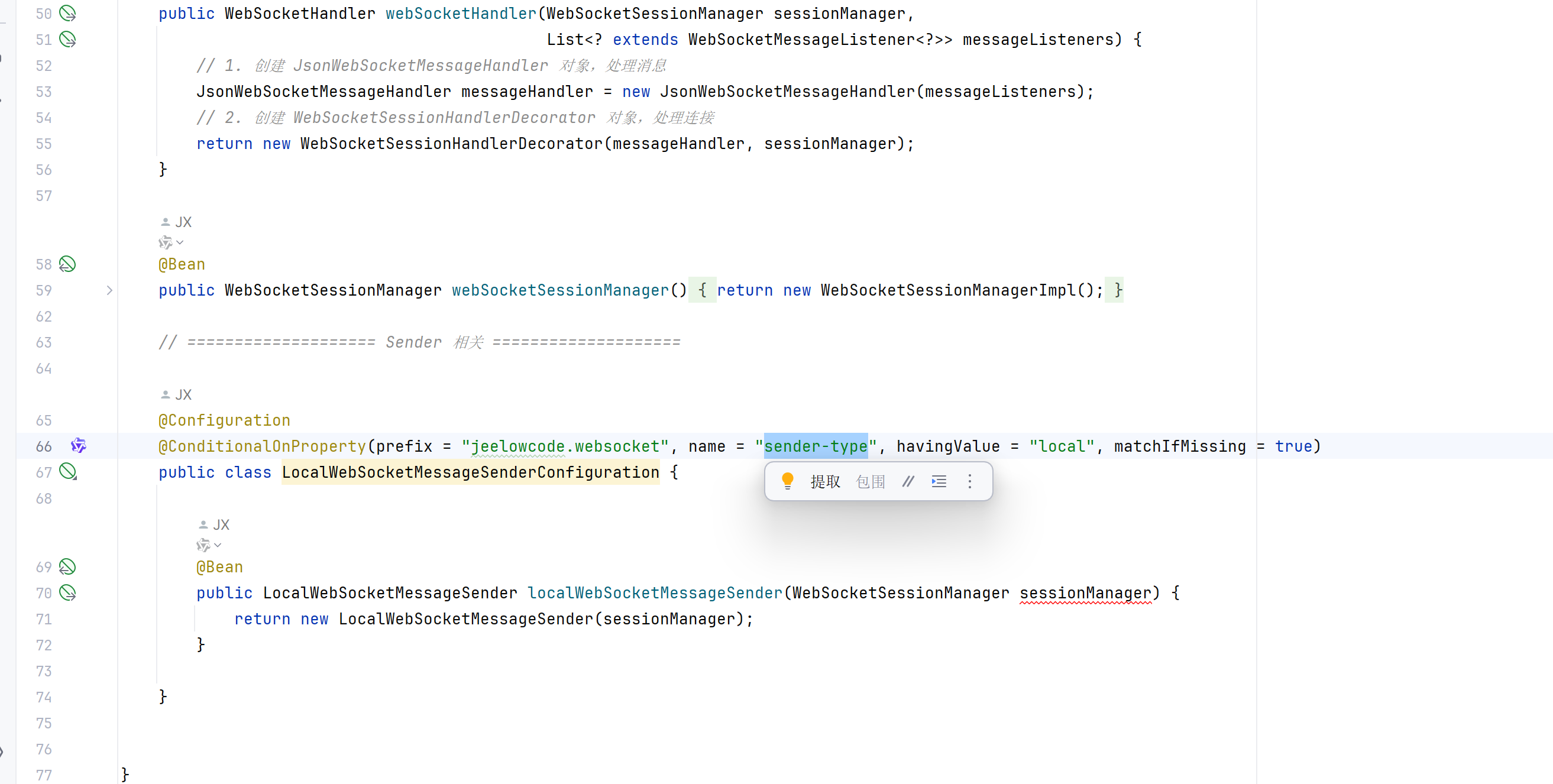Click the reformat code icon in floating toolbar
Viewport: 1553px width, 784px height.
(939, 481)
